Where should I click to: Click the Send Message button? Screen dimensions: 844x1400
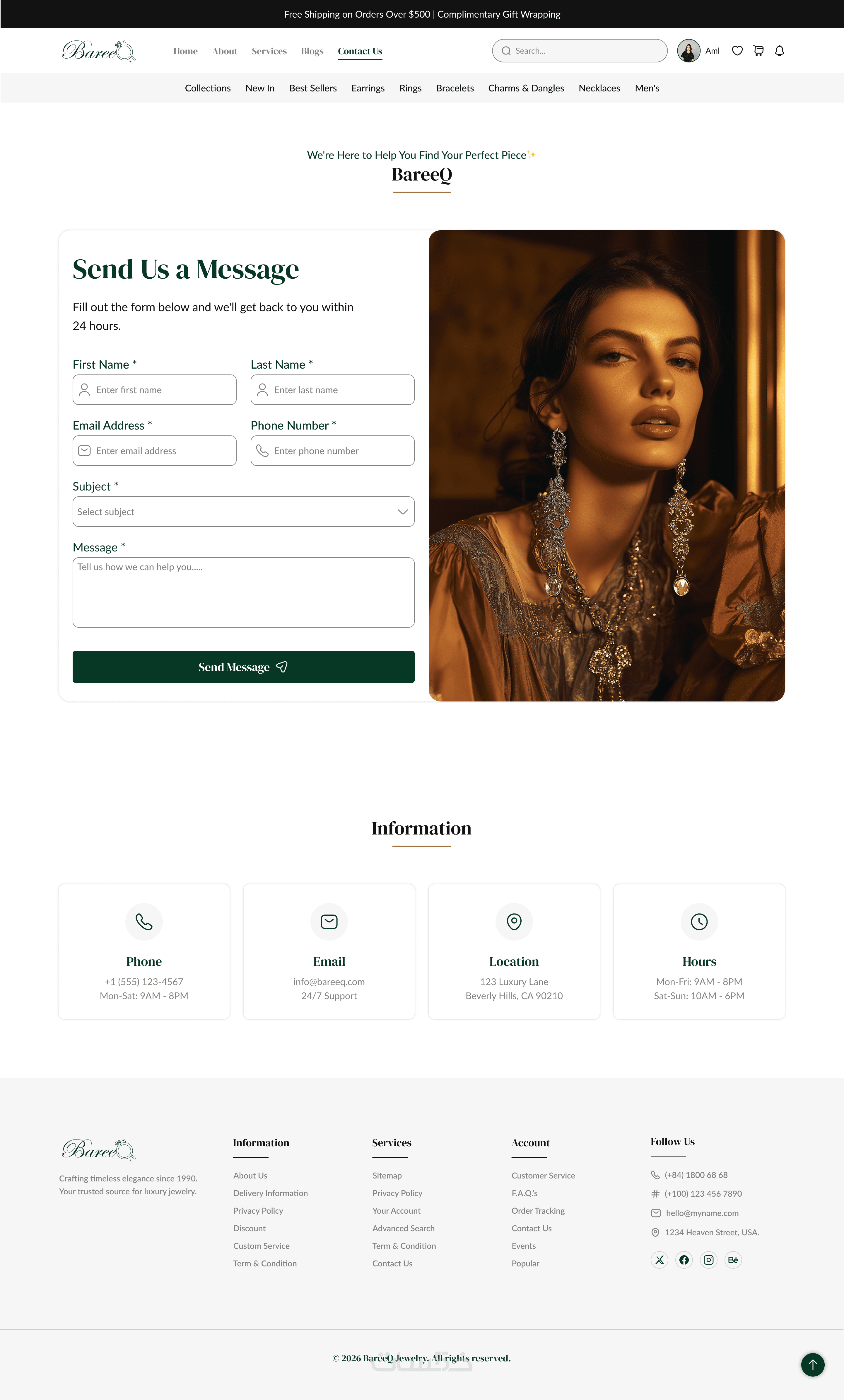point(243,667)
